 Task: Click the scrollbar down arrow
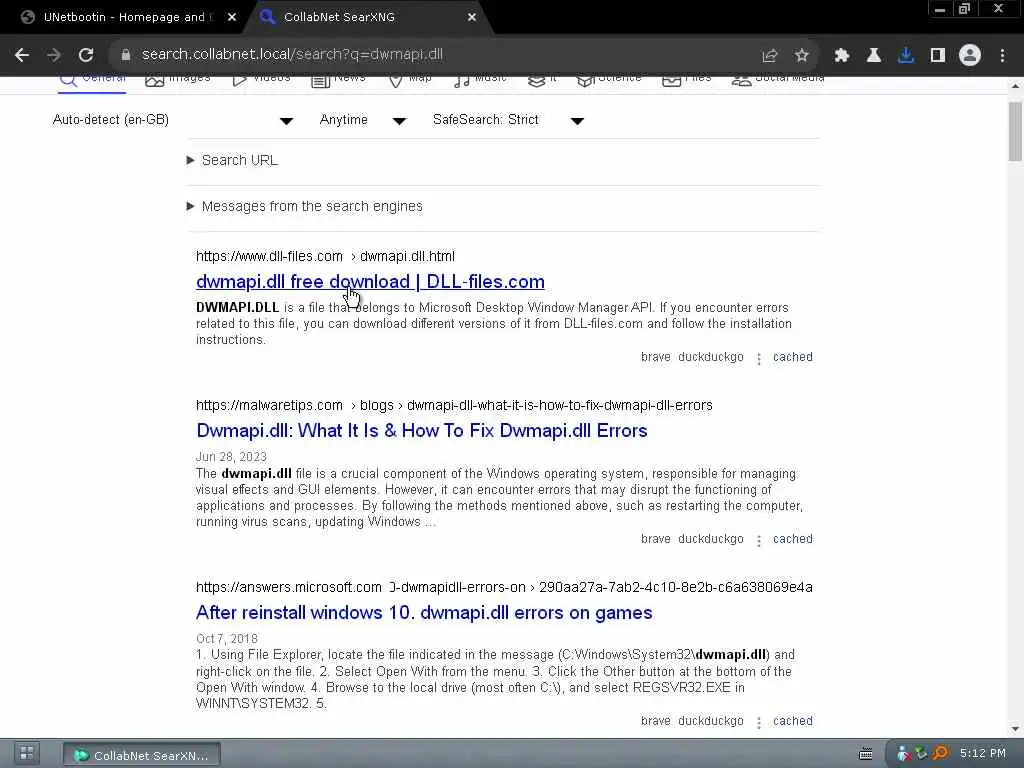point(1015,729)
